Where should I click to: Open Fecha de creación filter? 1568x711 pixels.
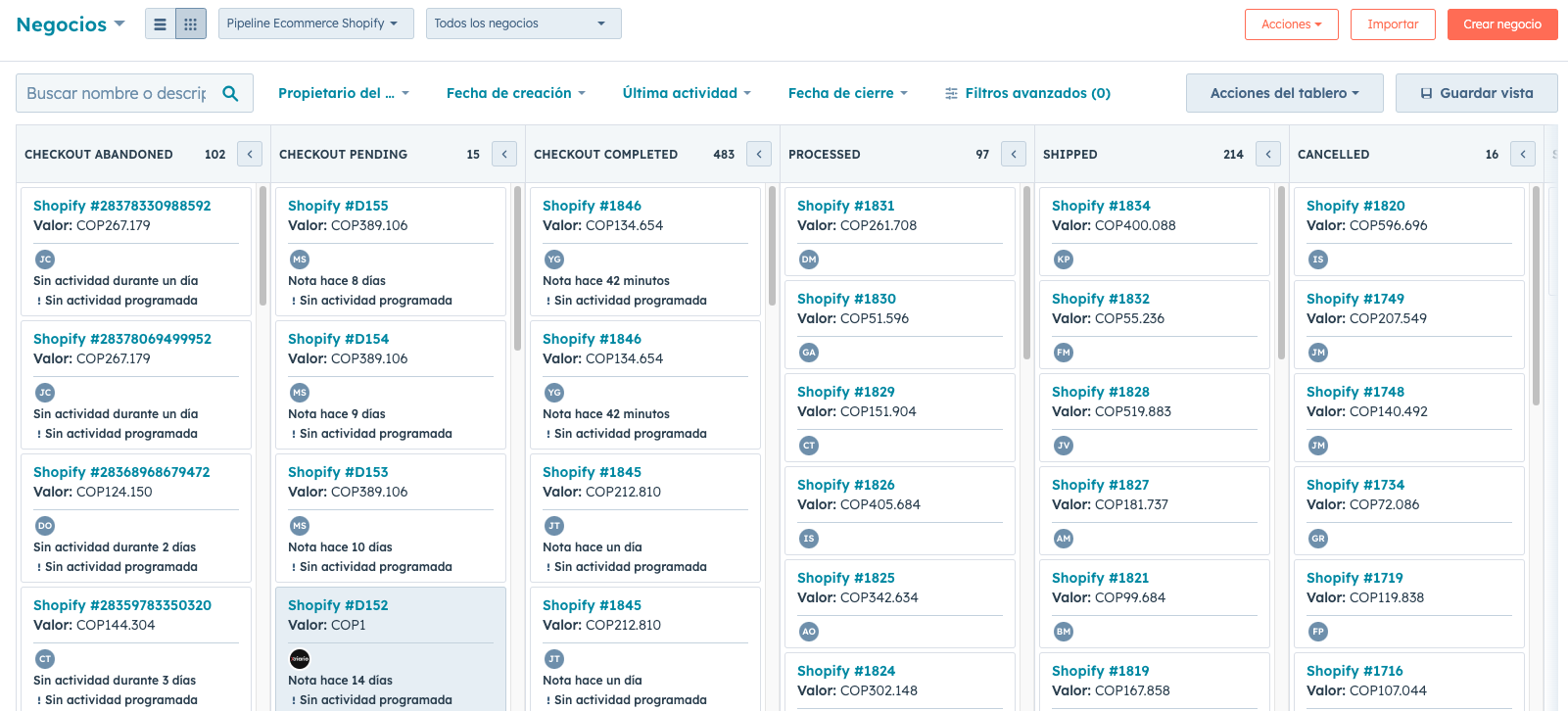click(x=516, y=93)
